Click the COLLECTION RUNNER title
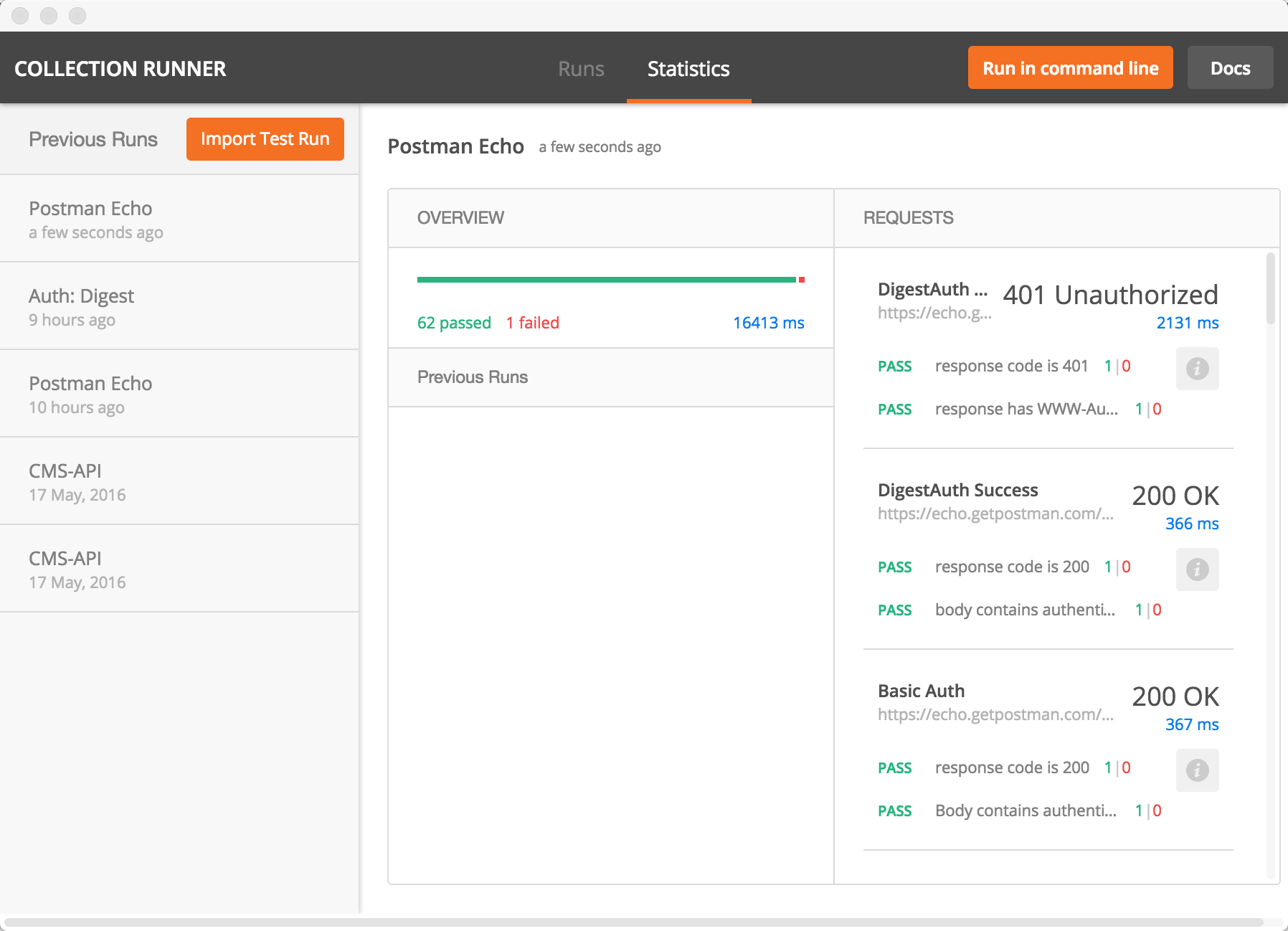 pos(120,69)
